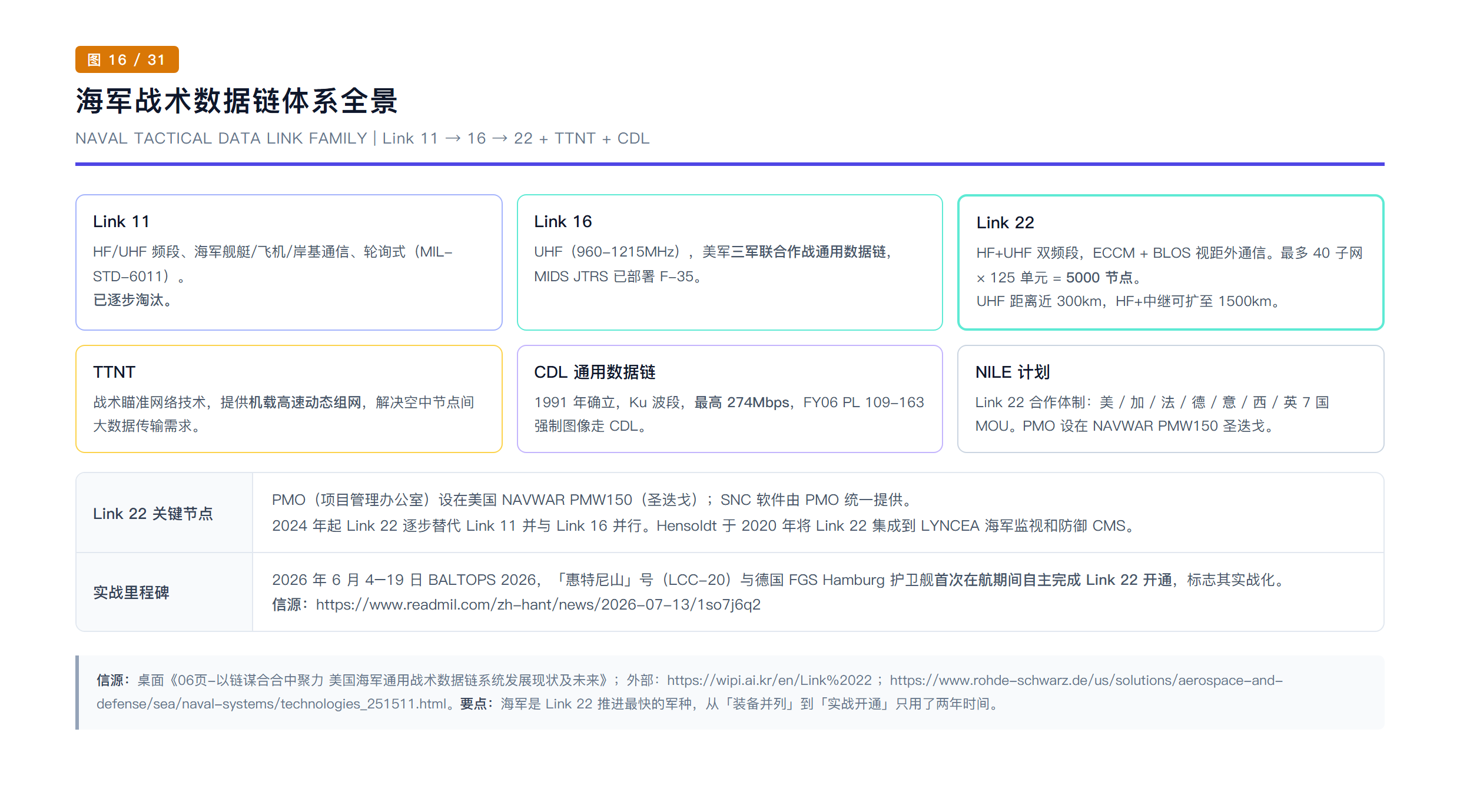The height and width of the screenshot is (812, 1460).
Task: Open the readmil.com news link
Action: tap(538, 605)
